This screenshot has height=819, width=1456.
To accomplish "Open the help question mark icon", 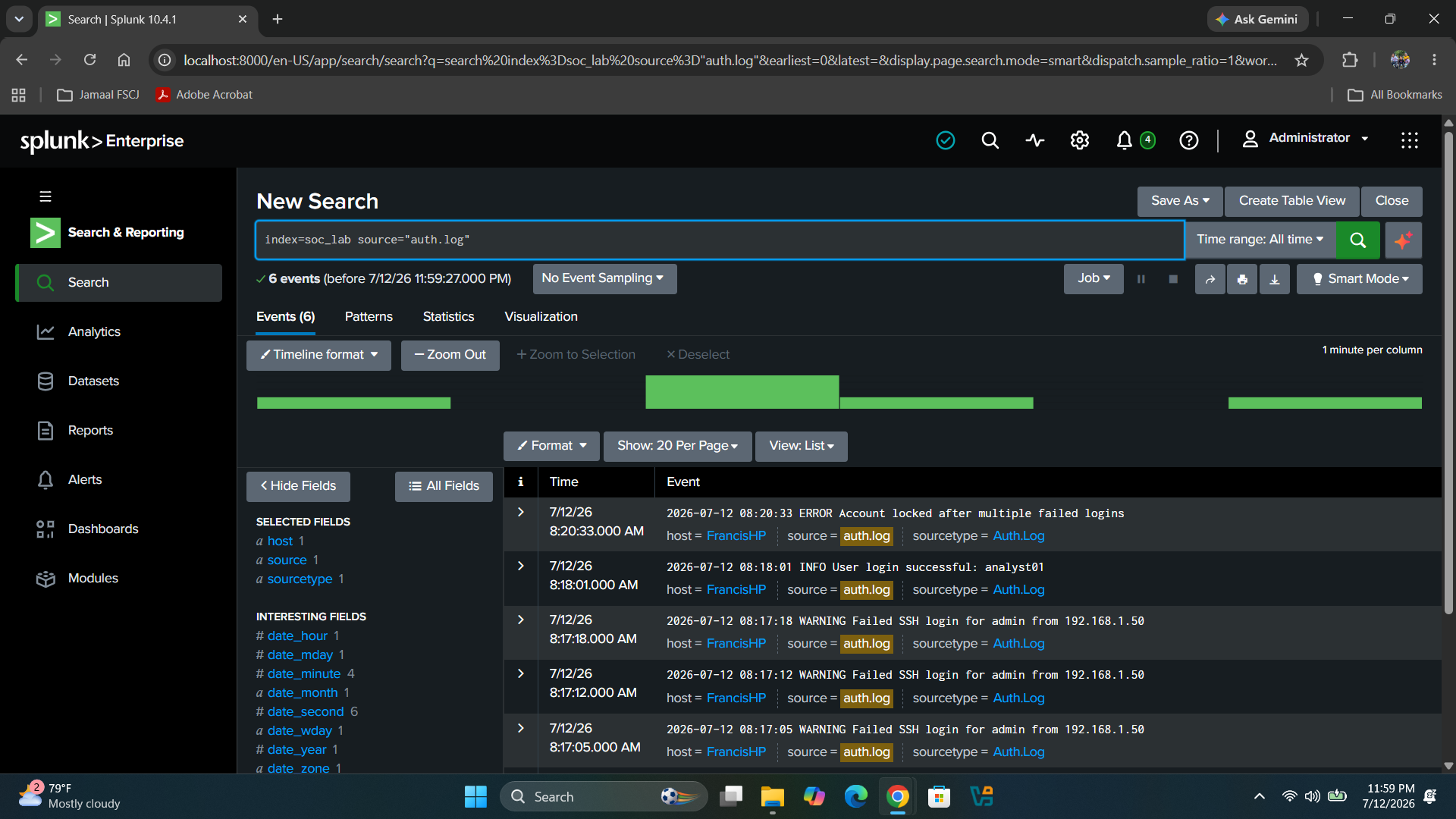I will click(x=1188, y=140).
